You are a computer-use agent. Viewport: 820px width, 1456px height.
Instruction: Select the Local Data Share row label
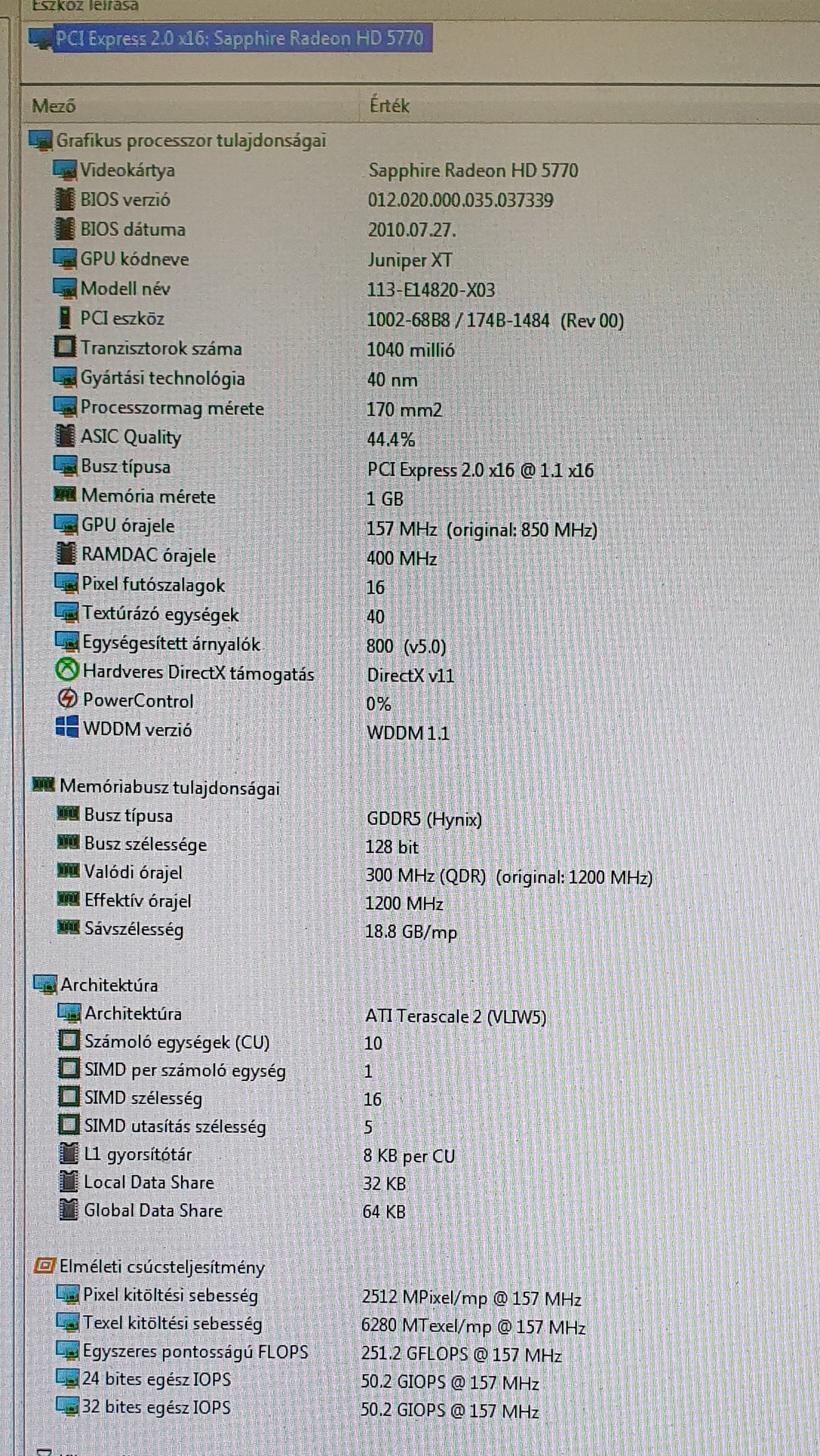click(149, 1182)
